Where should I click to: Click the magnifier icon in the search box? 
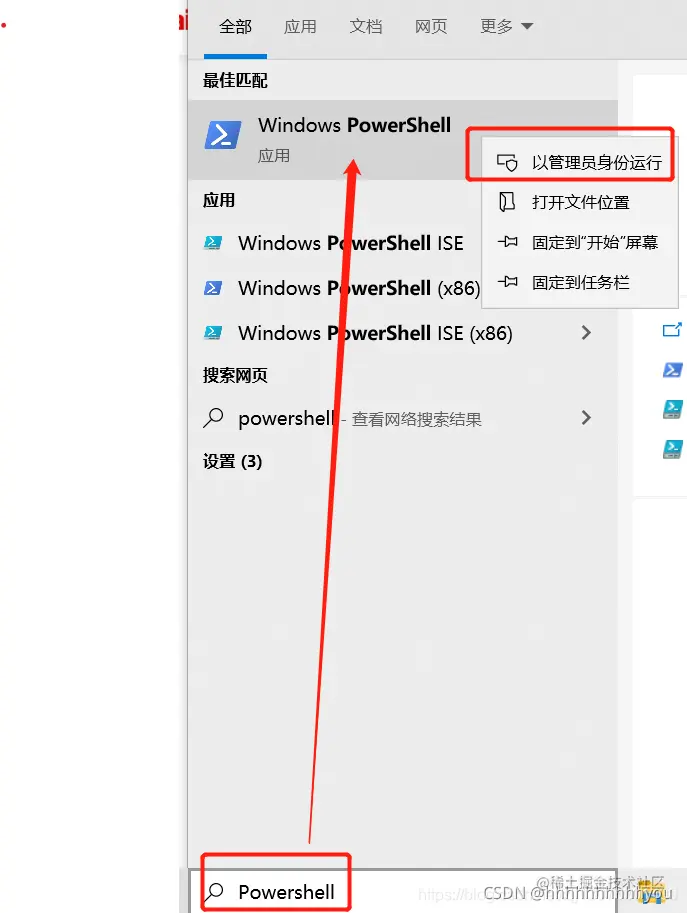(214, 891)
